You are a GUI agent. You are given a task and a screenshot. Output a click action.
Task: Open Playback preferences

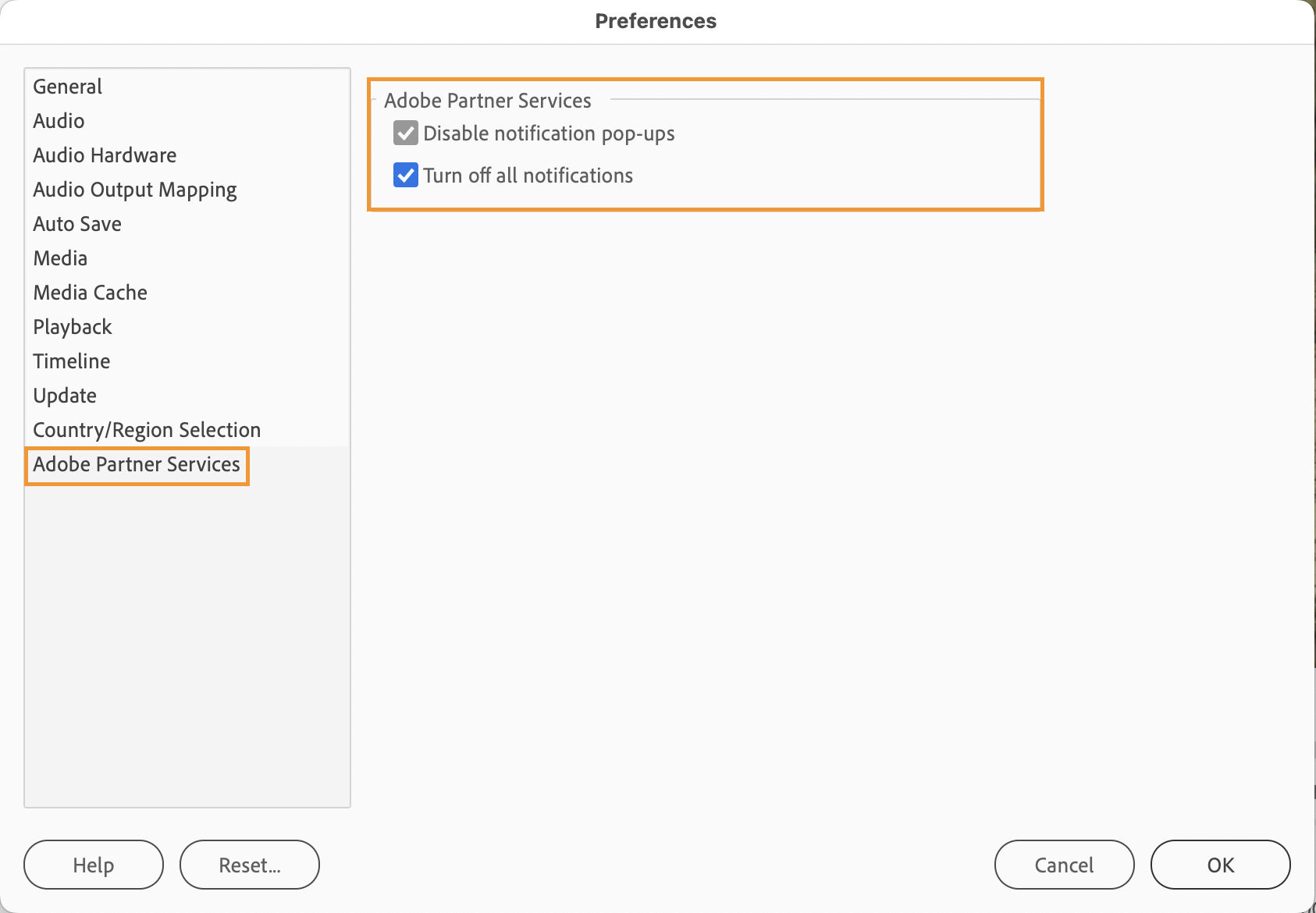[72, 326]
